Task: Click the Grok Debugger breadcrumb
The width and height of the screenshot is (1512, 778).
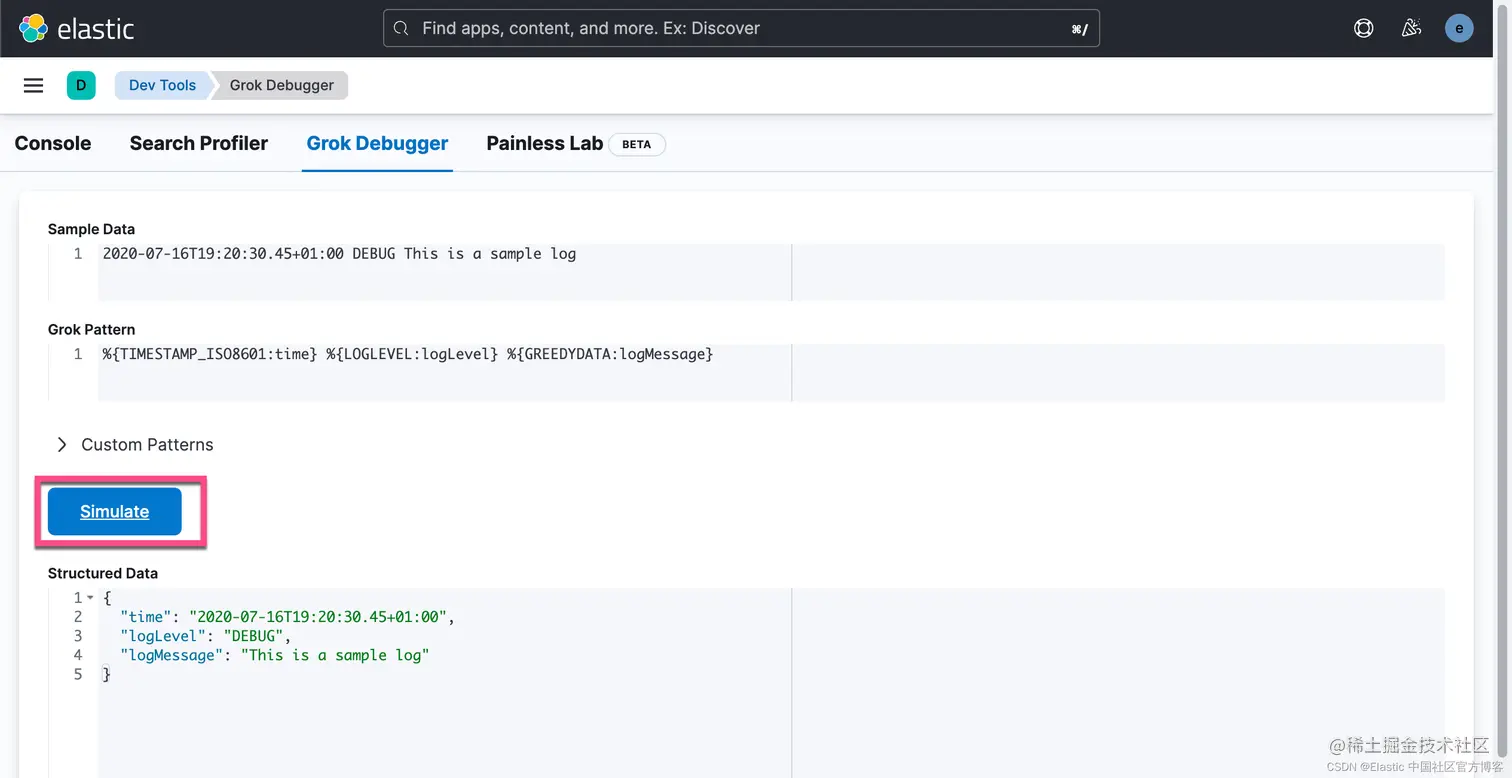Action: 282,85
